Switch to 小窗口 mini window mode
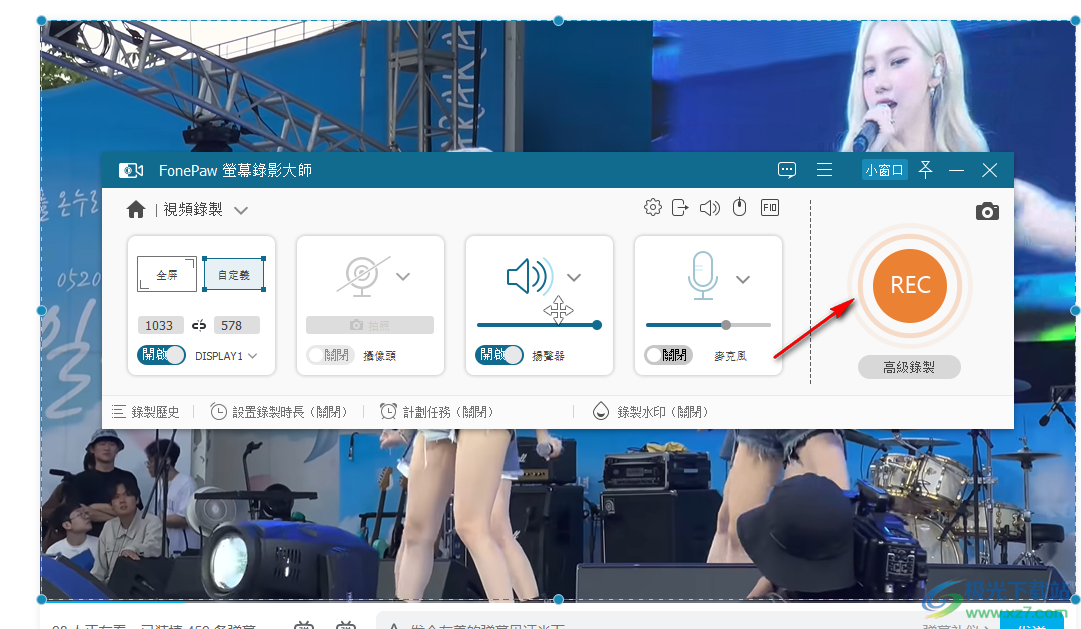 pos(885,170)
